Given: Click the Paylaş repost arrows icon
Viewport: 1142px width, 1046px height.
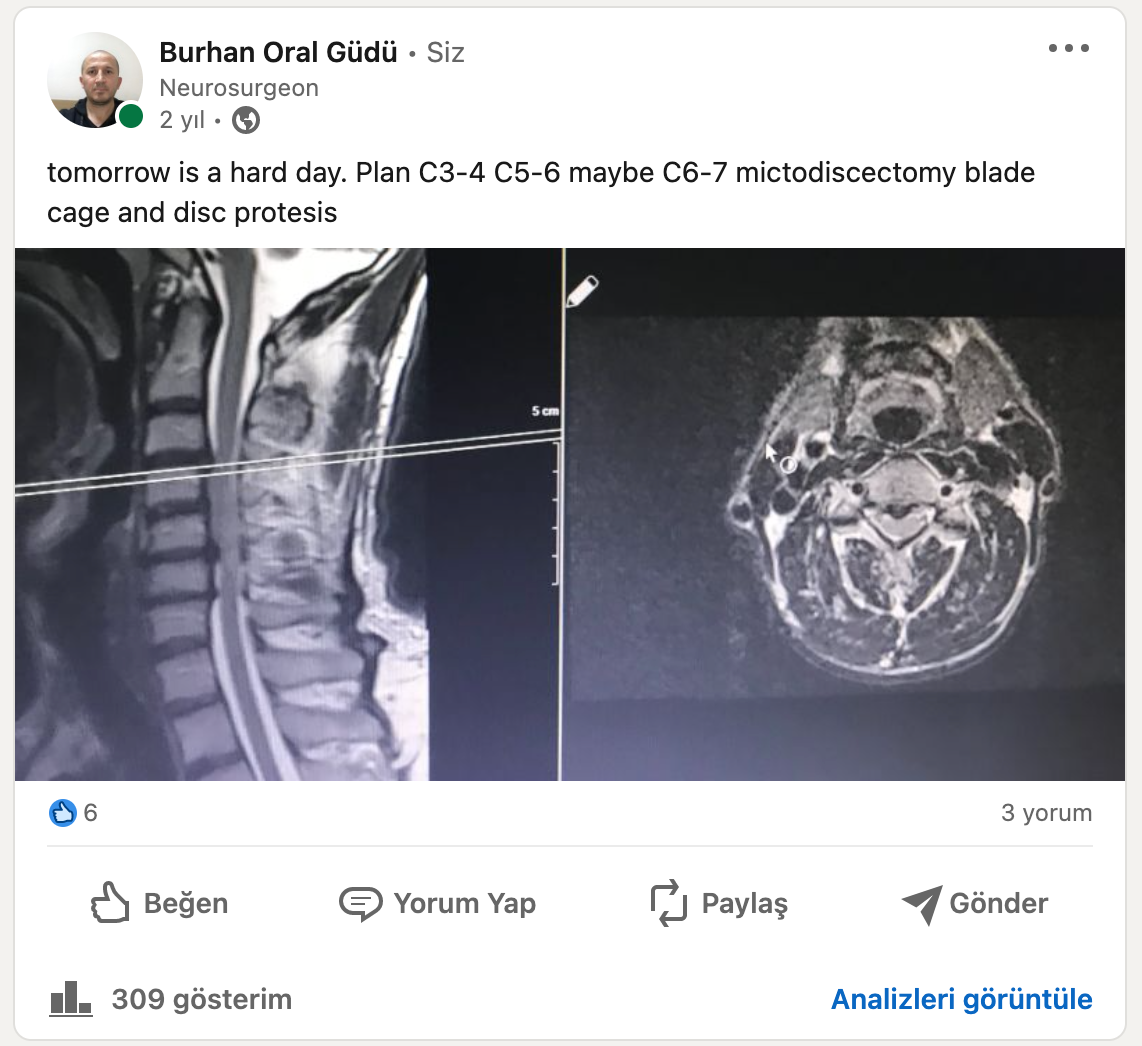Looking at the screenshot, I should click(x=669, y=903).
